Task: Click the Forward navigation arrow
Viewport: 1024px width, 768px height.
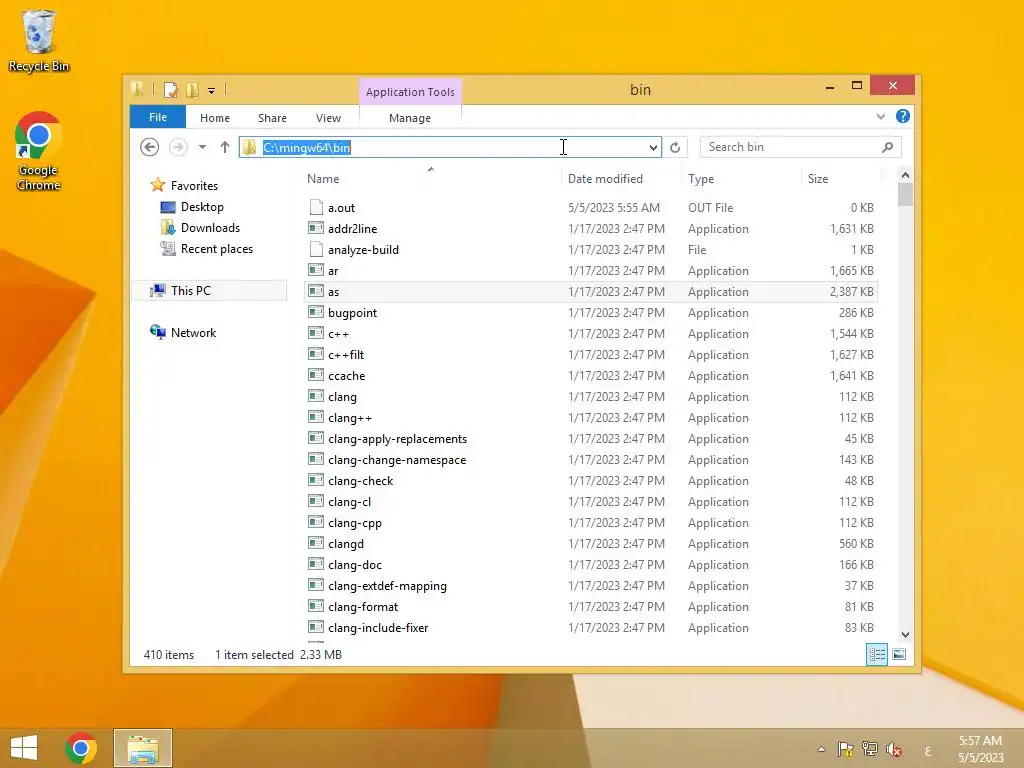Action: 178,148
